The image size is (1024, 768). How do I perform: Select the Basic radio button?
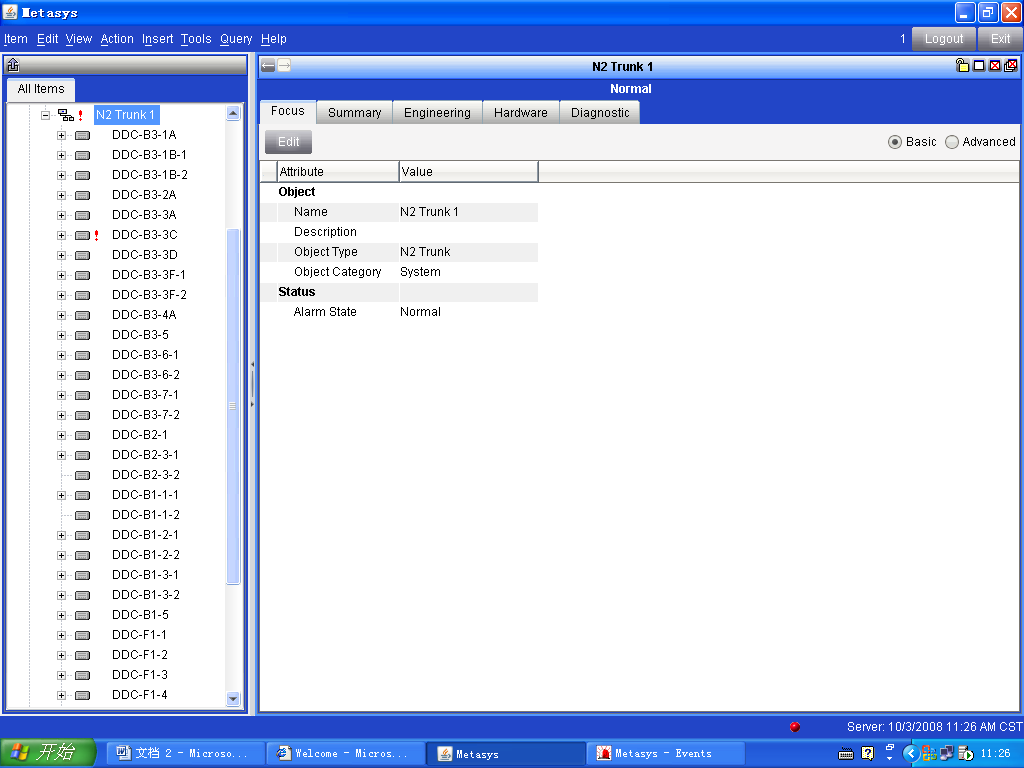(x=895, y=142)
